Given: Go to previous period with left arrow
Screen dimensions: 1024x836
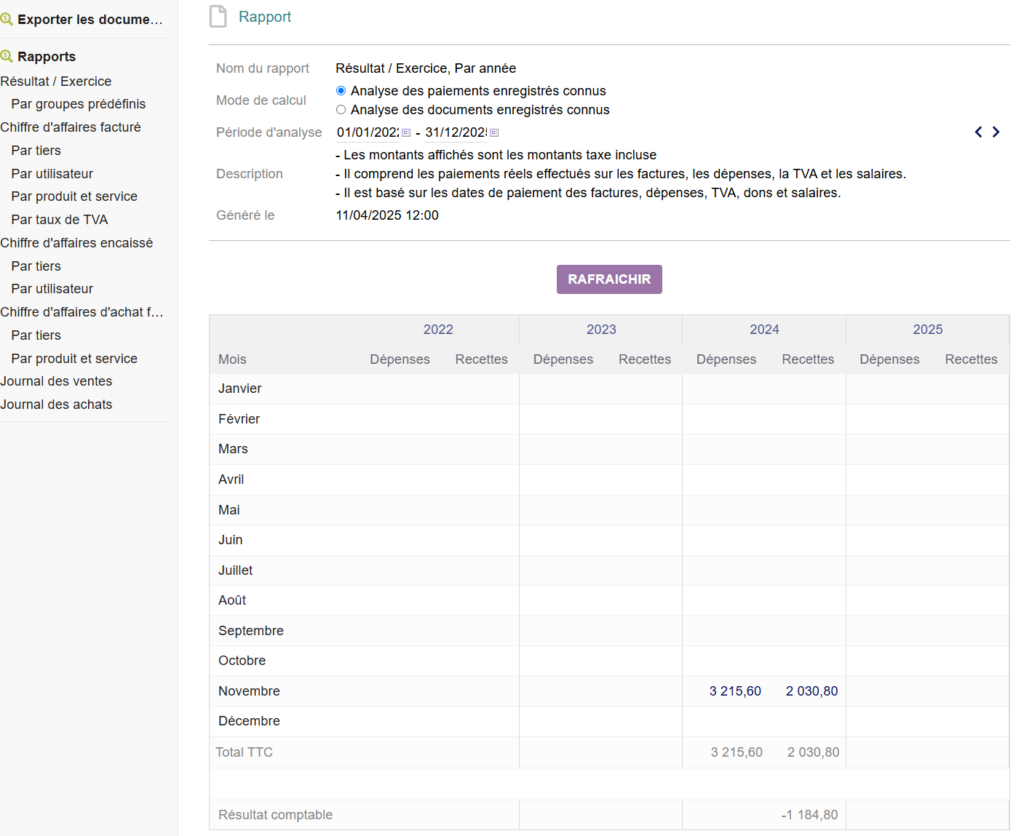Looking at the screenshot, I should pyautogui.click(x=979, y=132).
